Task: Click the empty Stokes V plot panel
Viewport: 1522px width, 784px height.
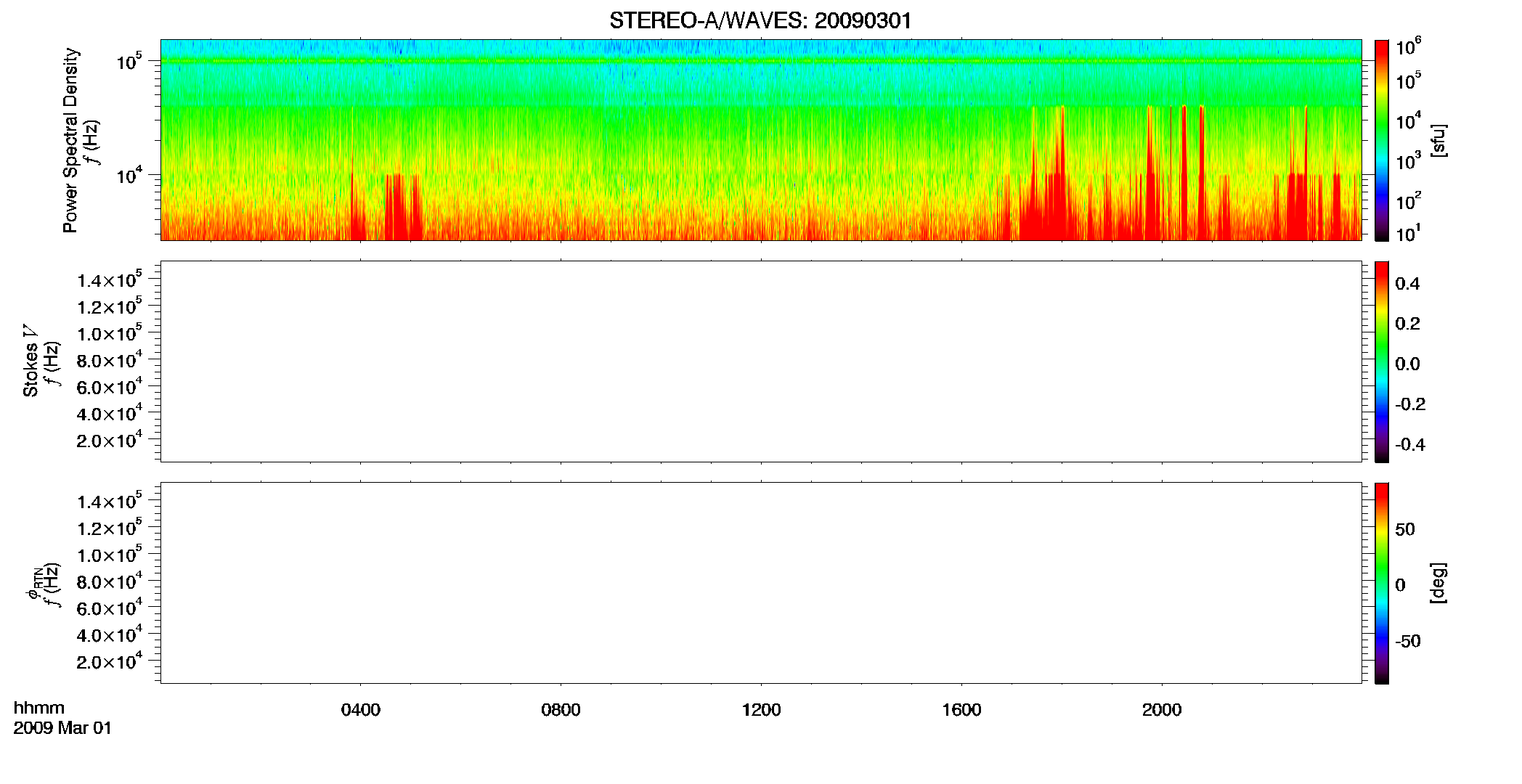Action: (761, 362)
